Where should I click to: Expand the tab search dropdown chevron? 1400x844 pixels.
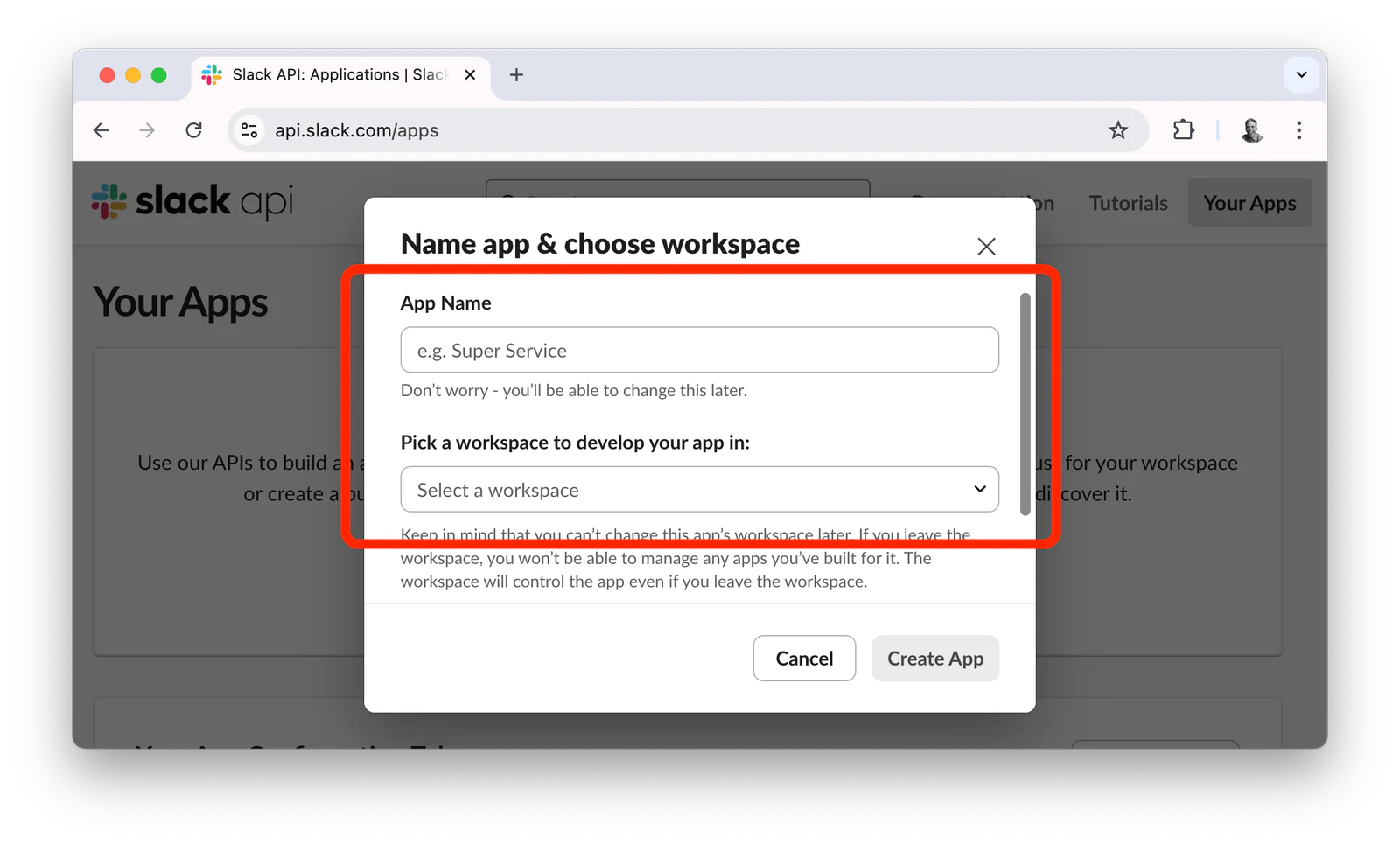(x=1301, y=75)
